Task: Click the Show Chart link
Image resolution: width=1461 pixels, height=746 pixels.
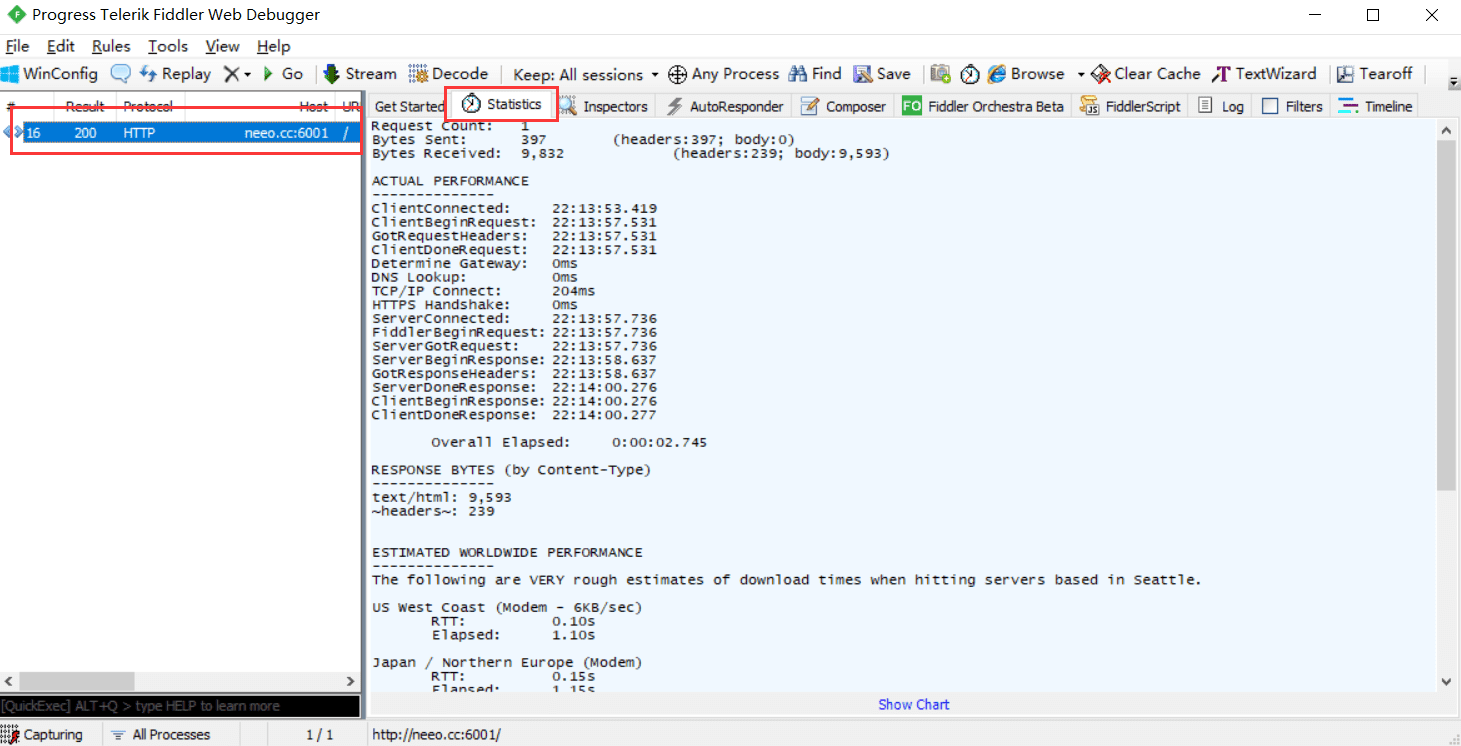Action: [x=913, y=704]
